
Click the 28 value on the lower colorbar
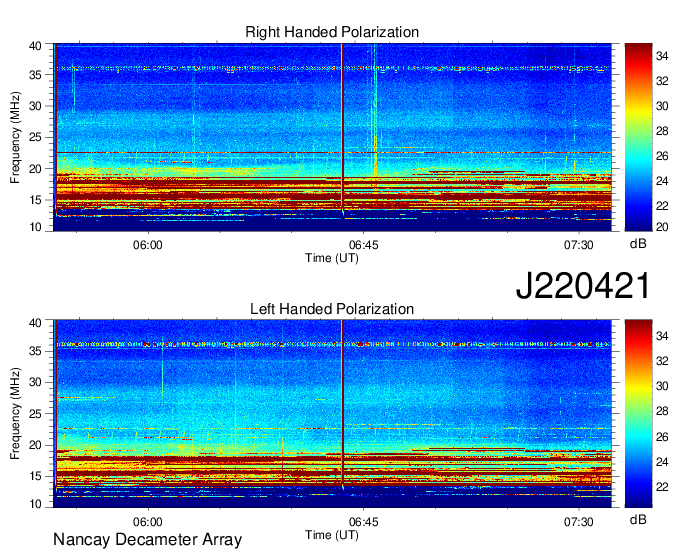click(x=662, y=411)
